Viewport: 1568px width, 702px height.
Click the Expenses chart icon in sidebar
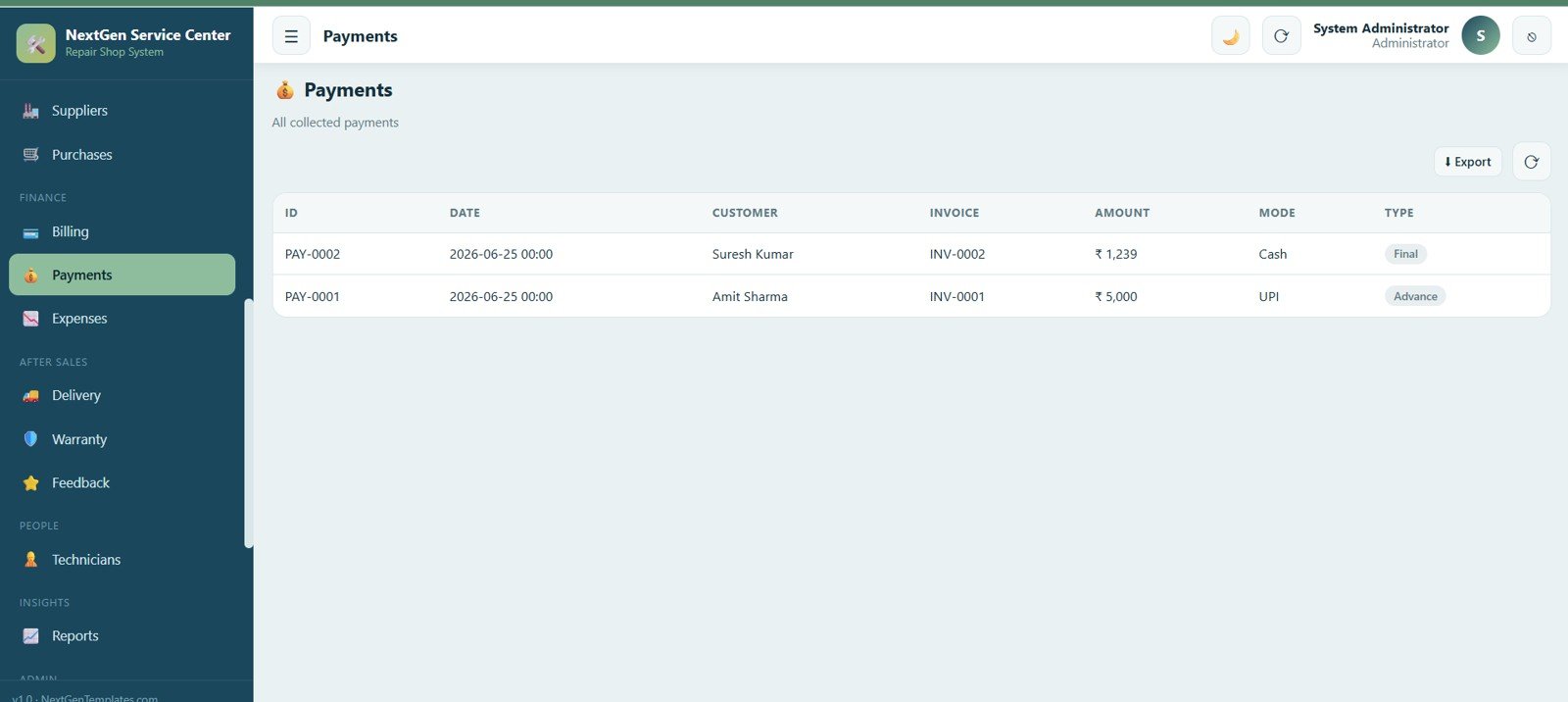point(31,319)
